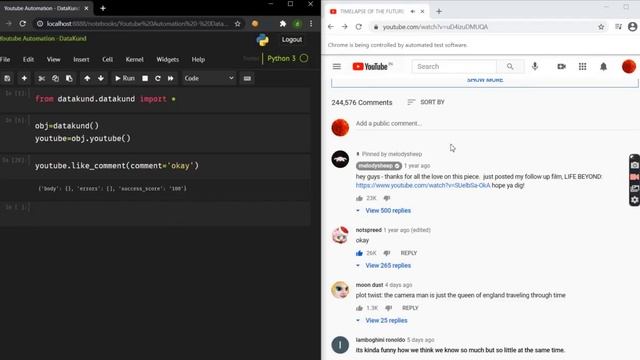Bookmark the Jupyter page with the star

pos(238,24)
